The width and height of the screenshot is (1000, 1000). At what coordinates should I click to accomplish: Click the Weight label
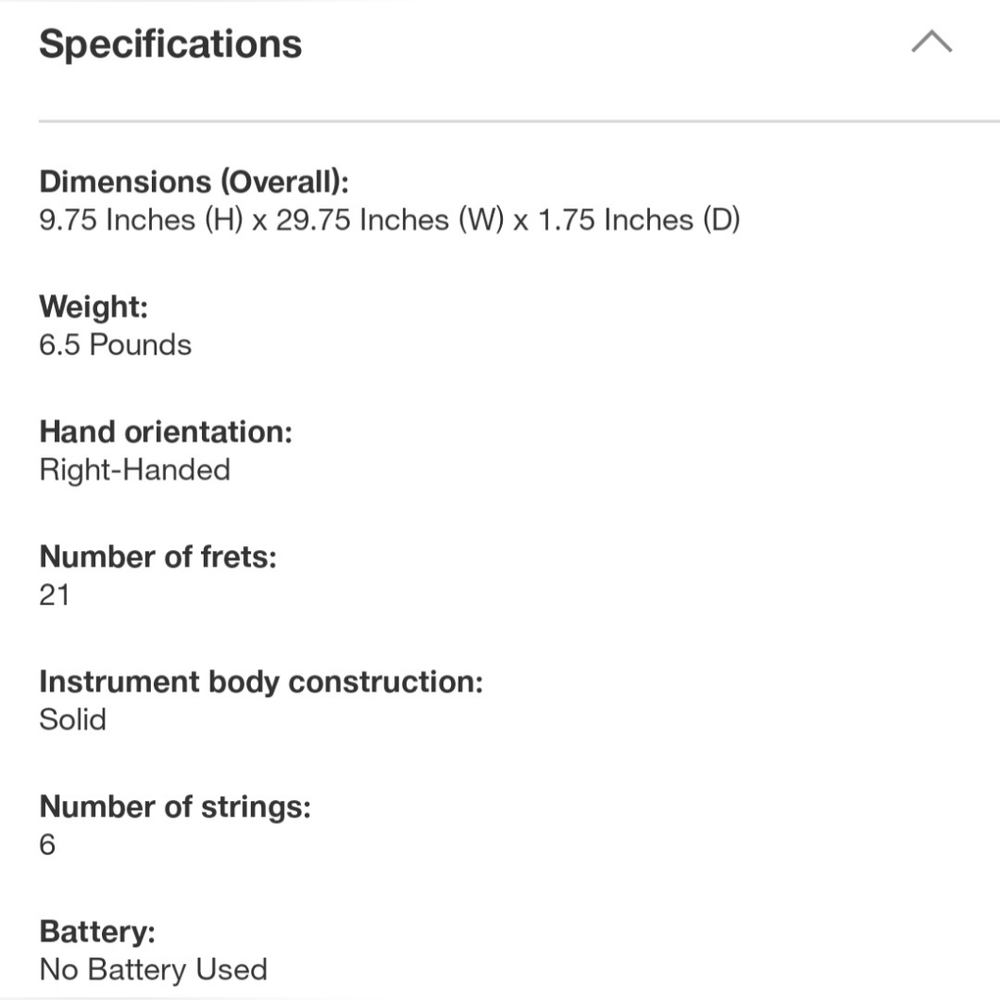[93, 307]
